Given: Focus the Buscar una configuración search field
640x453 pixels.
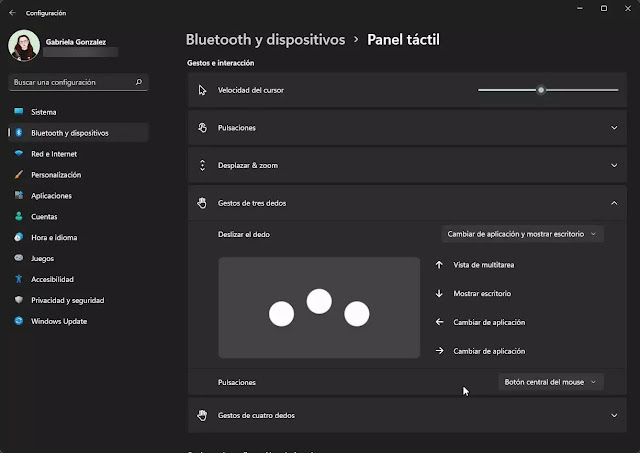Looking at the screenshot, I should [x=78, y=82].
